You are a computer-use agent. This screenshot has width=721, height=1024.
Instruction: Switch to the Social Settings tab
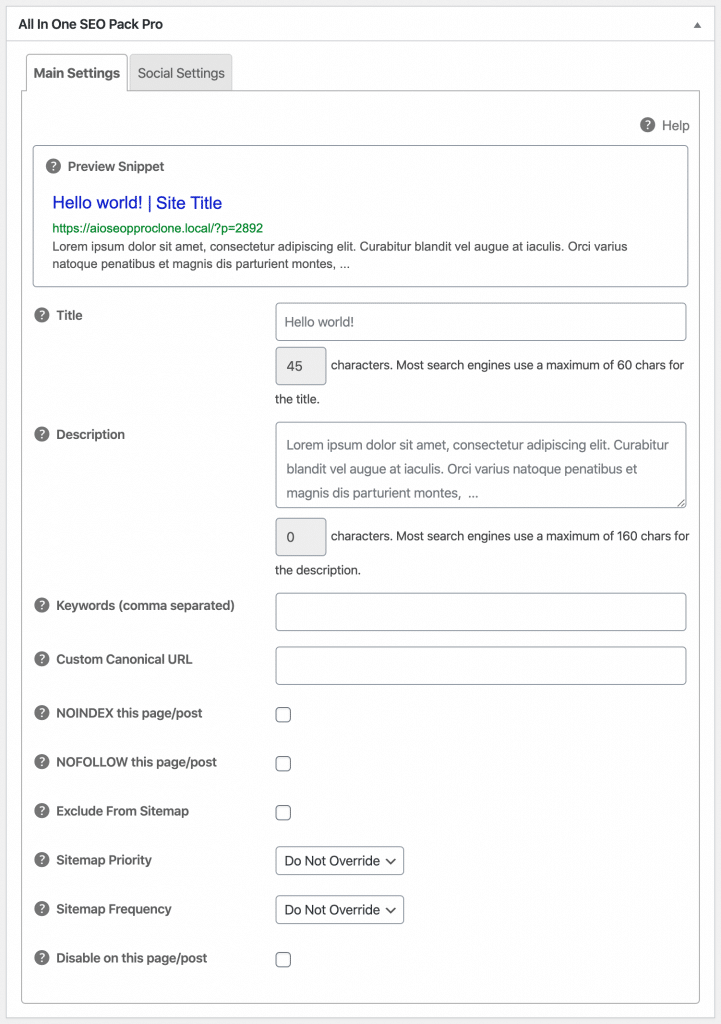(181, 72)
